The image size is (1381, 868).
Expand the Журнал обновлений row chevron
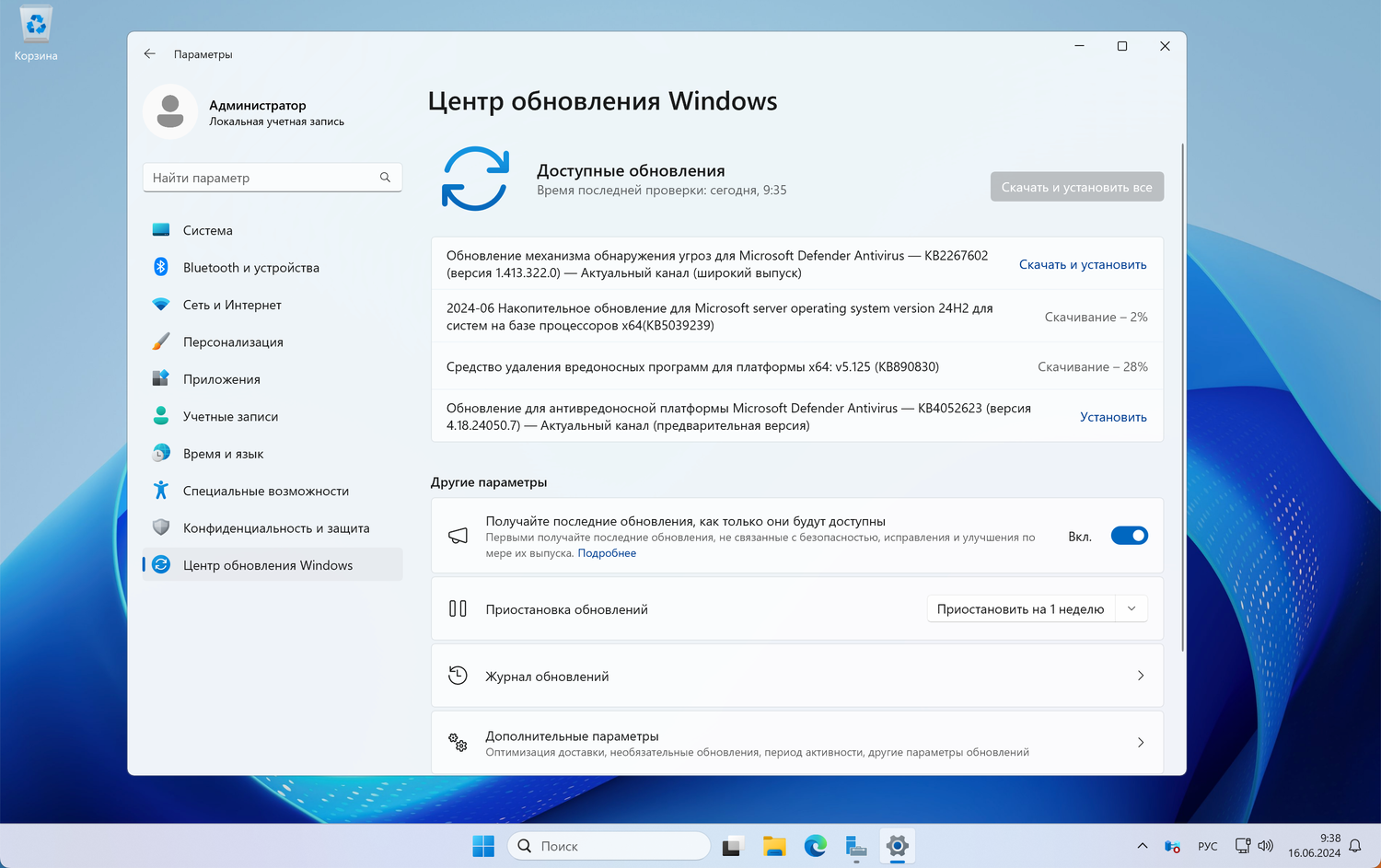1141,676
